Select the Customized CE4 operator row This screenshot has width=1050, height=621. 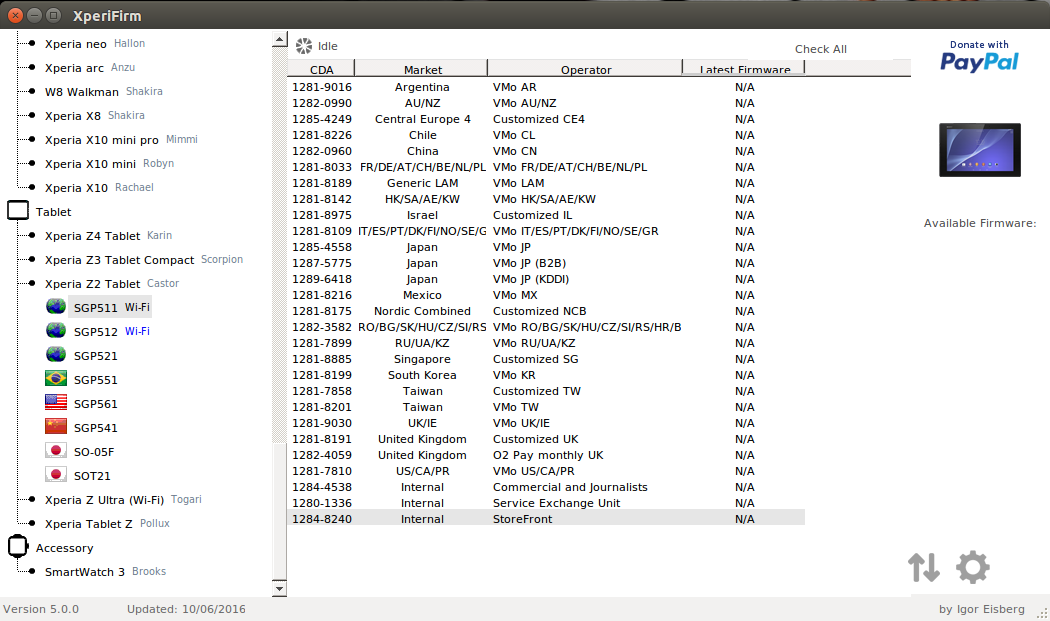546,119
